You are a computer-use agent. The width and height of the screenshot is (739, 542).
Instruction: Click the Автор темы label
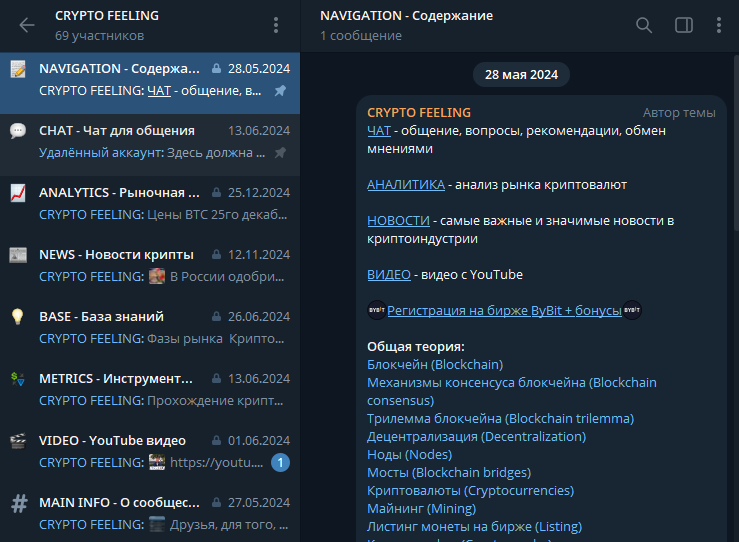679,113
